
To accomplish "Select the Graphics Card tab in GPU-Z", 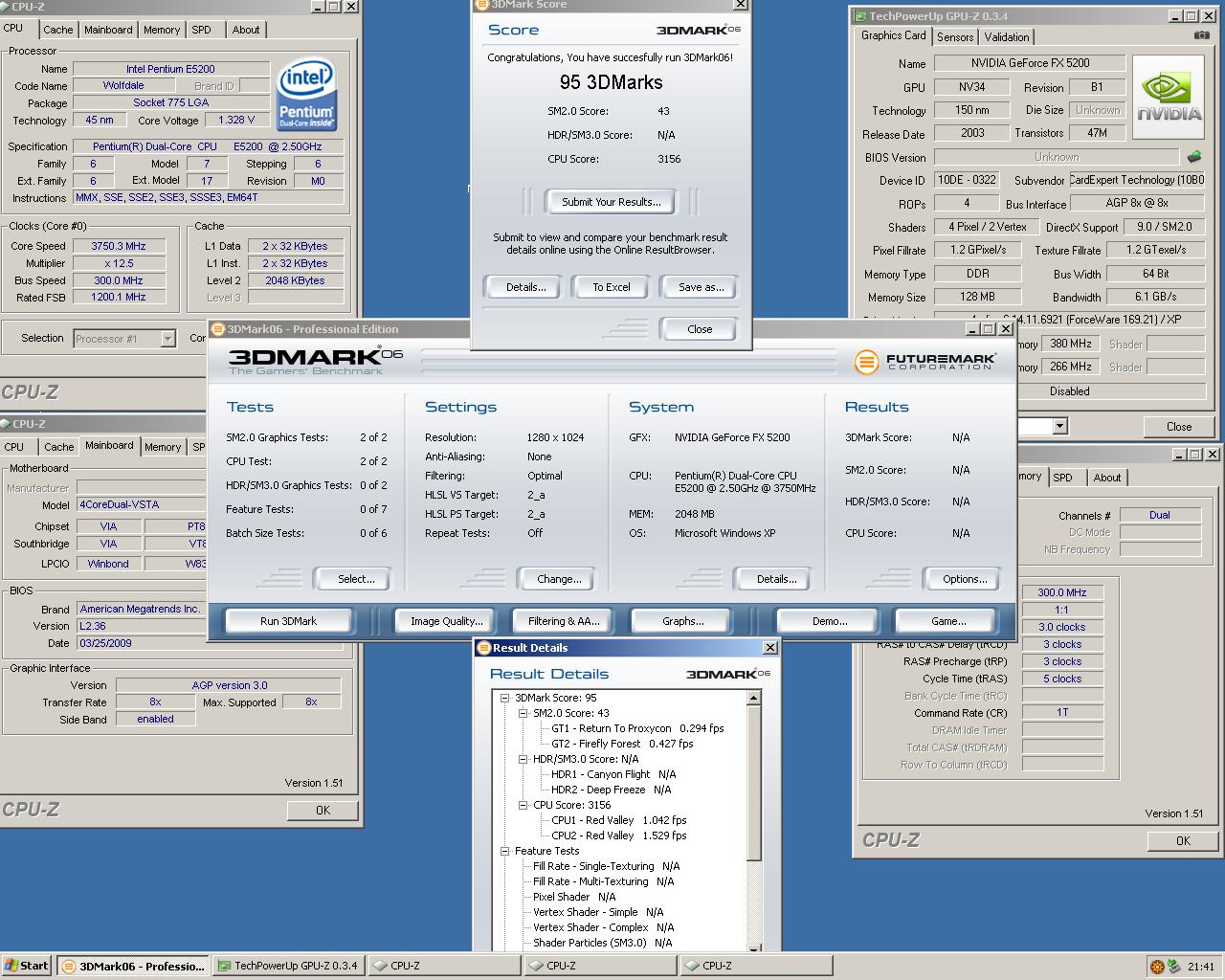I will click(893, 35).
